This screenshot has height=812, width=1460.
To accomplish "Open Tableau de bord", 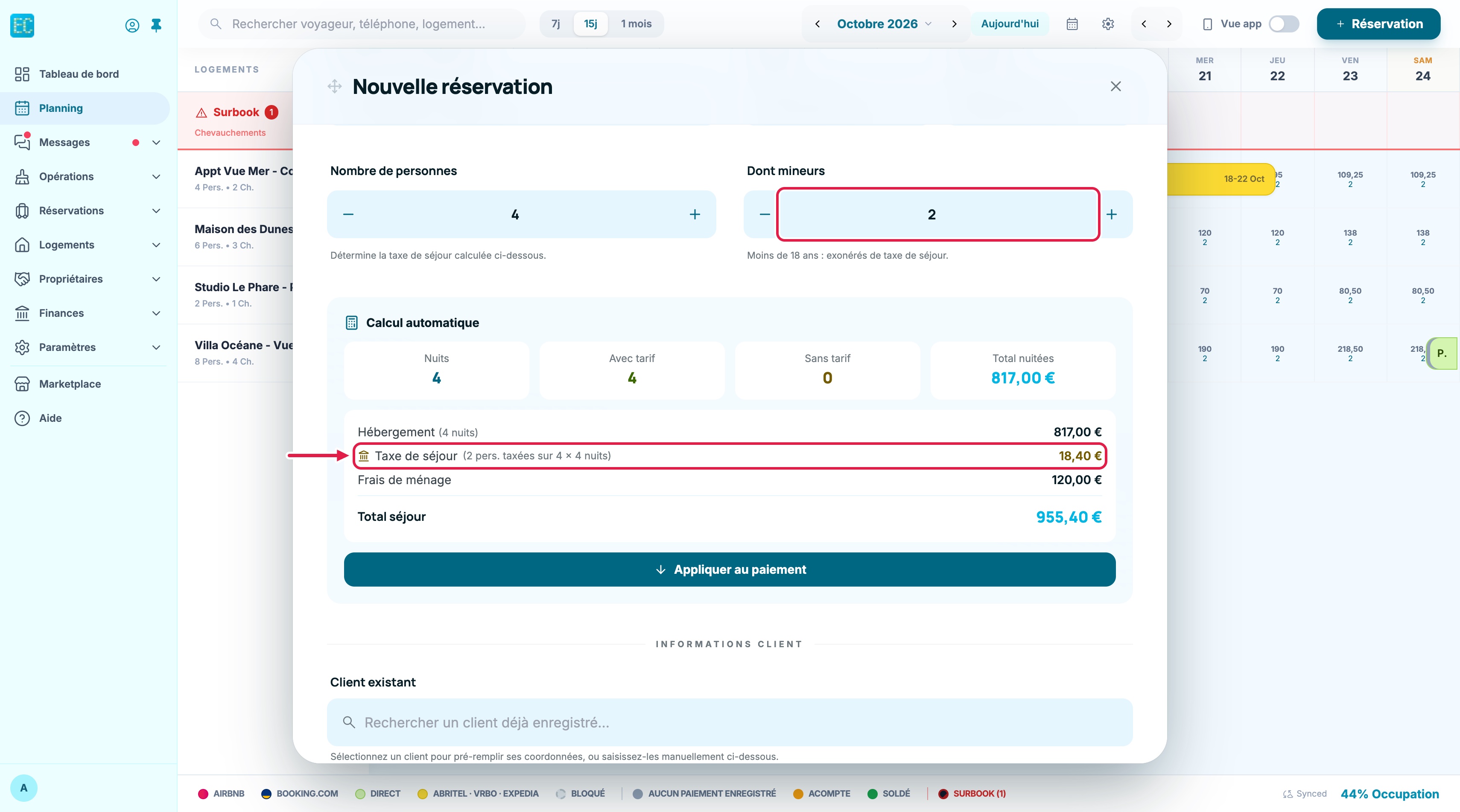I will [85, 74].
